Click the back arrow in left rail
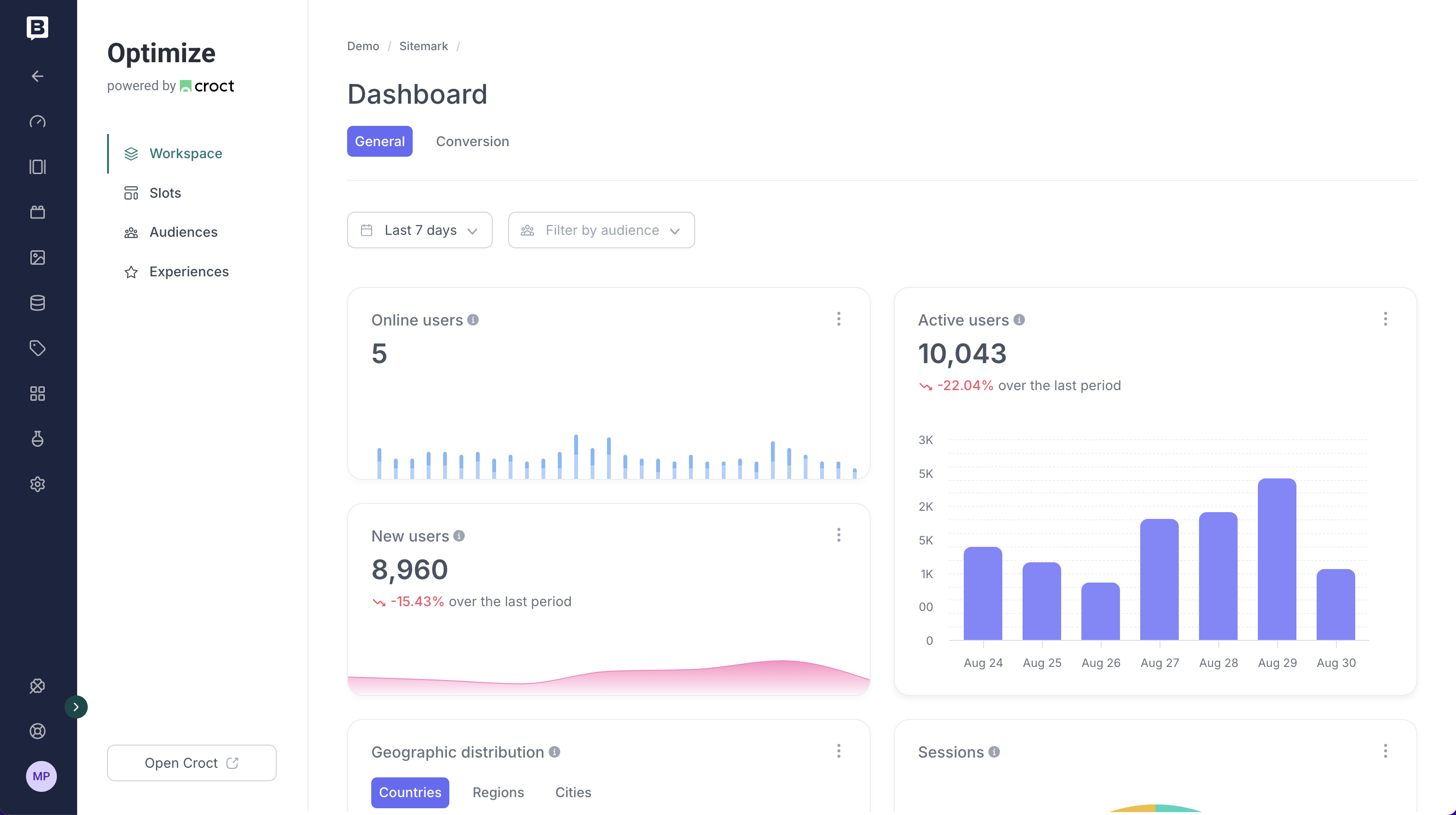This screenshot has height=815, width=1456. coord(37,76)
